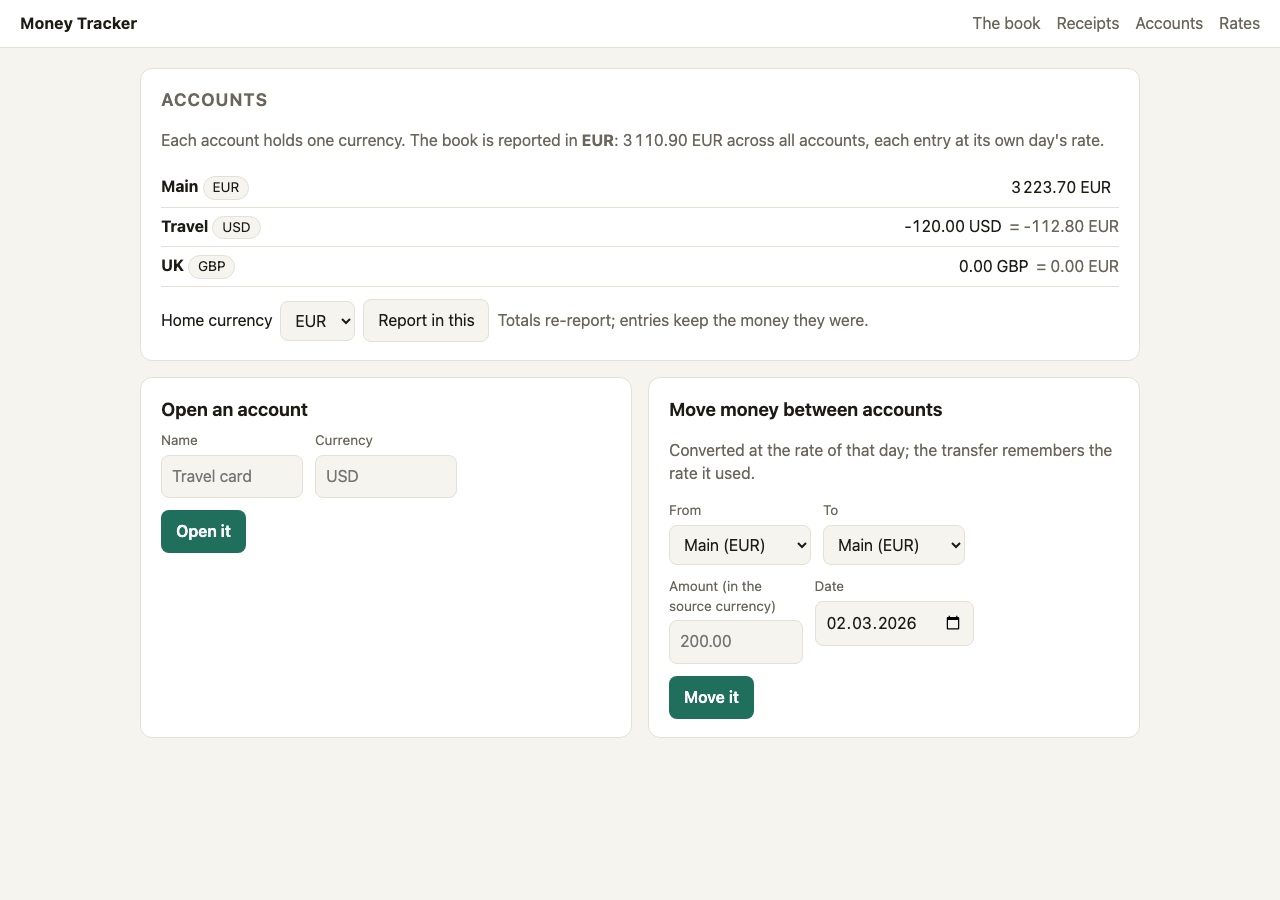Click the 0.00 GBP balance
Viewport: 1280px width, 900px height.
(x=994, y=267)
